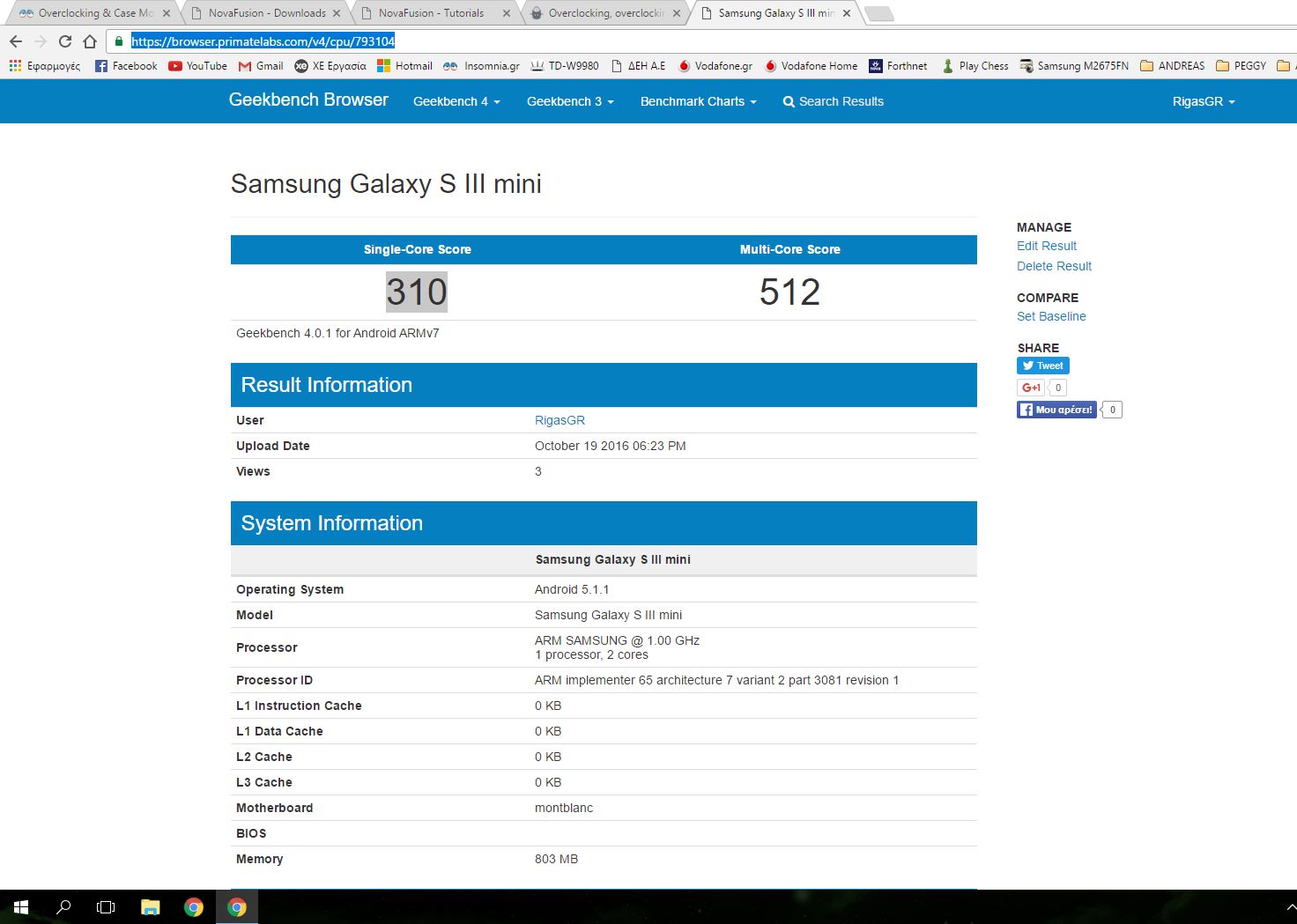
Task: Click the multi-core score 512
Action: 789,292
